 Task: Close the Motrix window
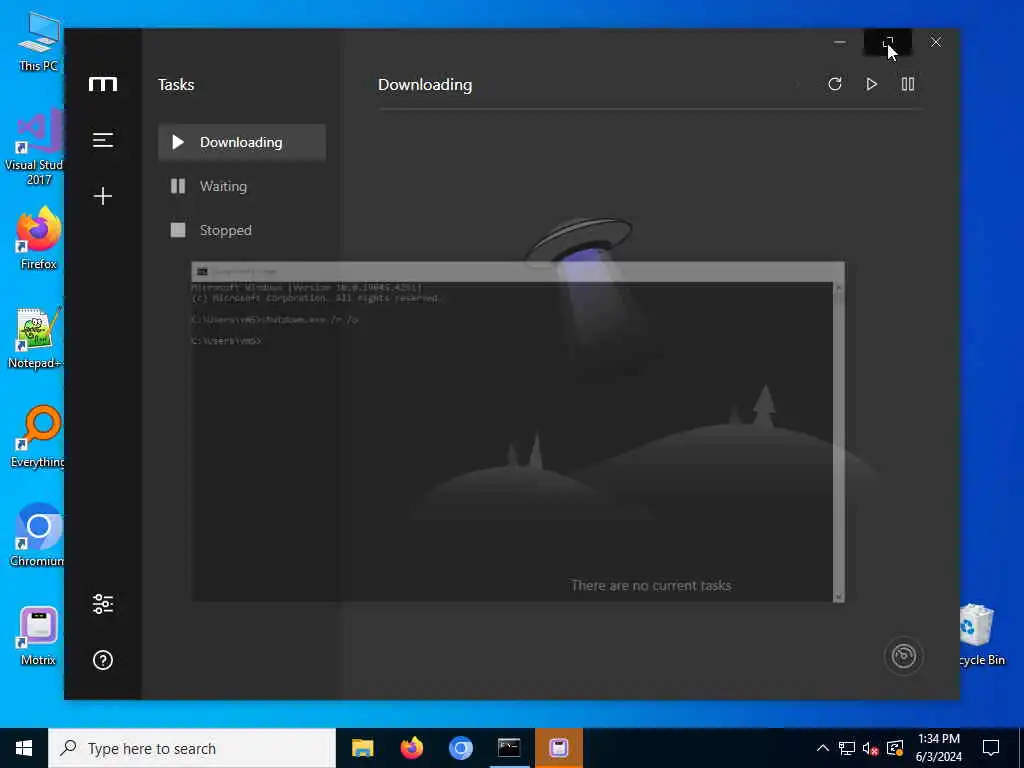pyautogui.click(x=936, y=42)
